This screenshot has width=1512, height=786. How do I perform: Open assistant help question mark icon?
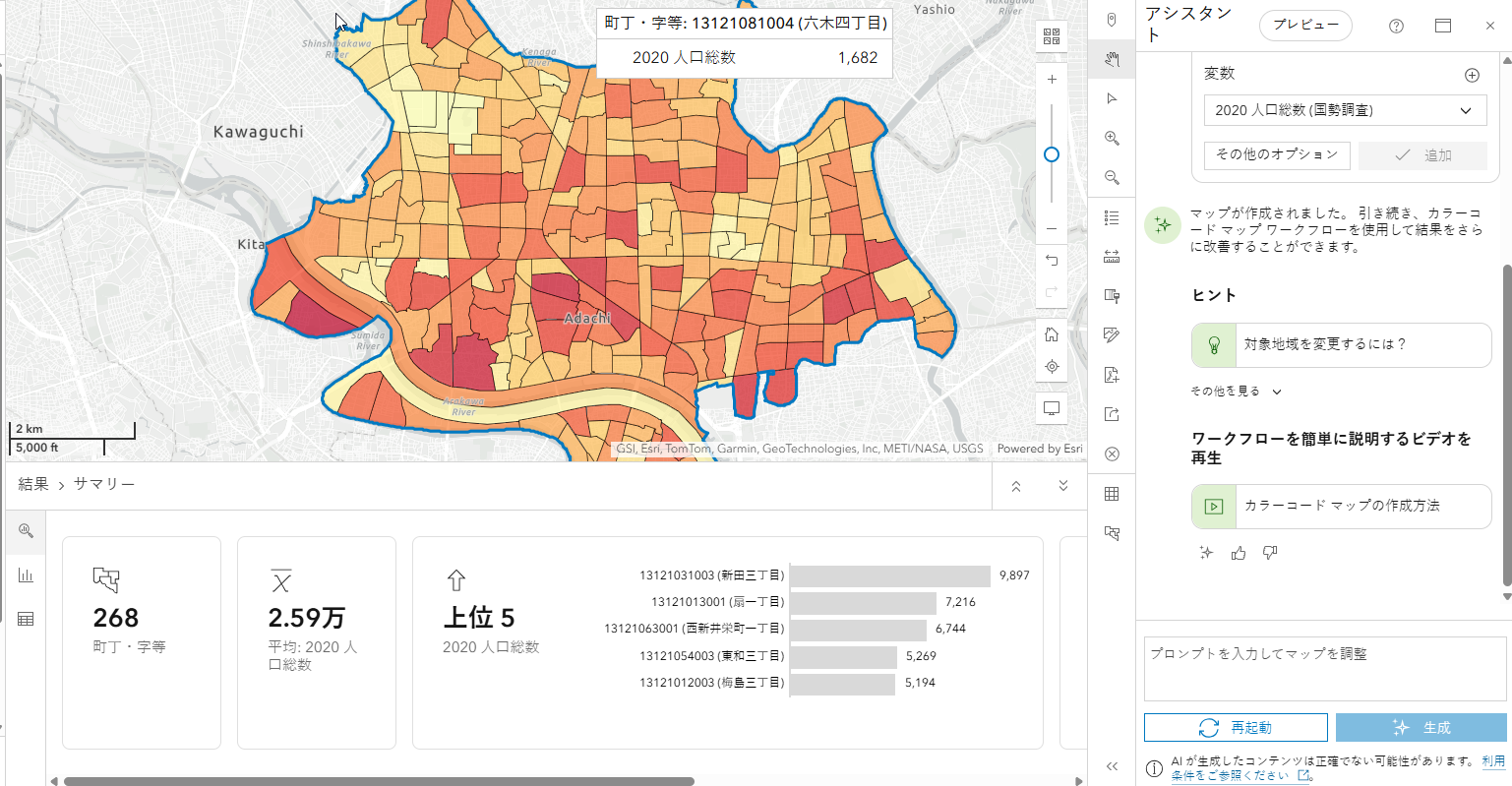[x=1396, y=26]
